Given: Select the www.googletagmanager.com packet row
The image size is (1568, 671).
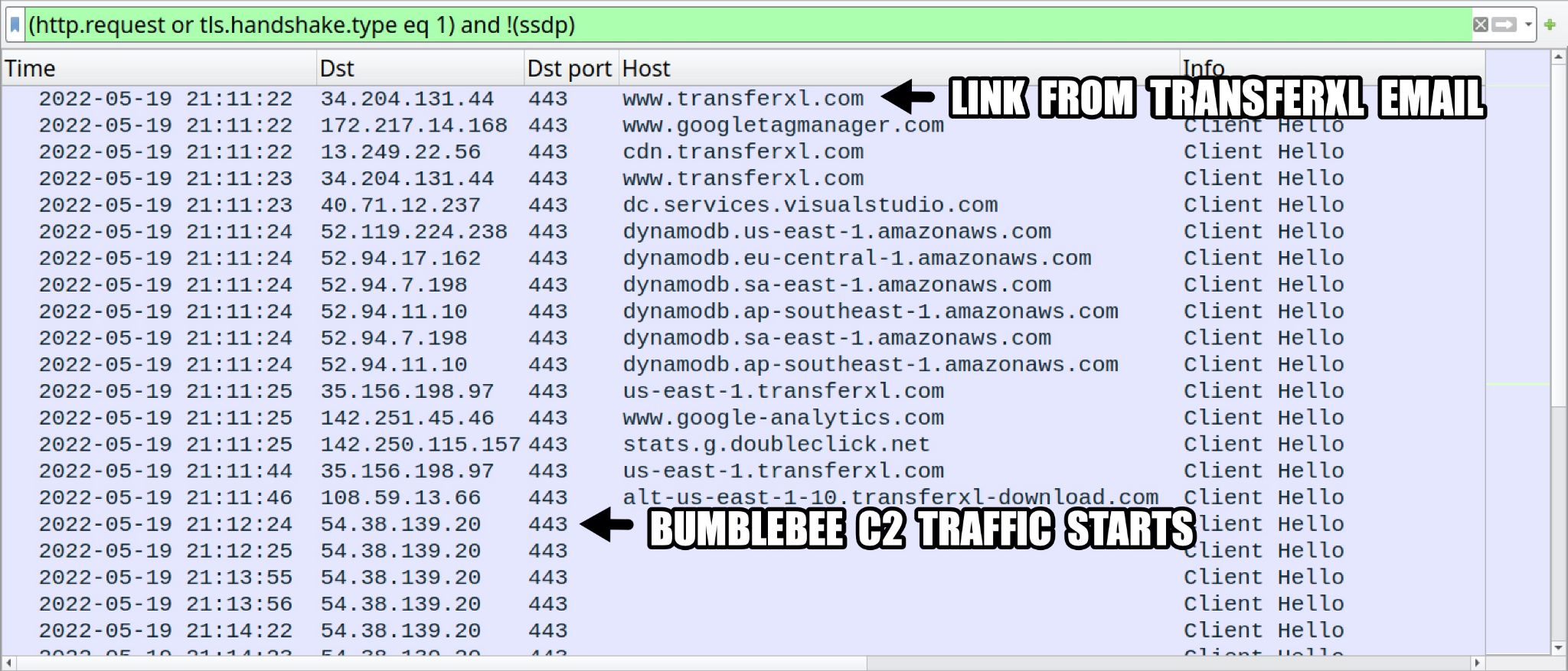Looking at the screenshot, I should coord(743,125).
